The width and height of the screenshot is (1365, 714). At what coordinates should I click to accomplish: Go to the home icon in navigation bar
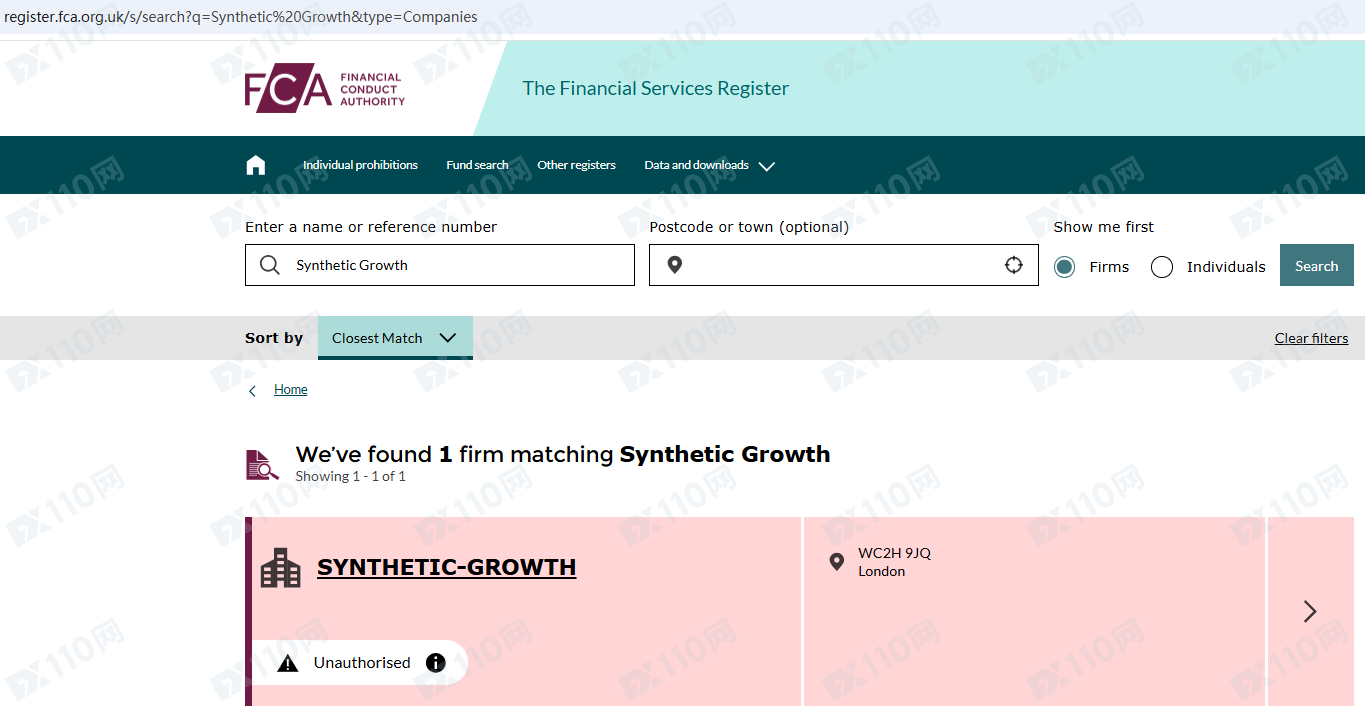tap(256, 165)
